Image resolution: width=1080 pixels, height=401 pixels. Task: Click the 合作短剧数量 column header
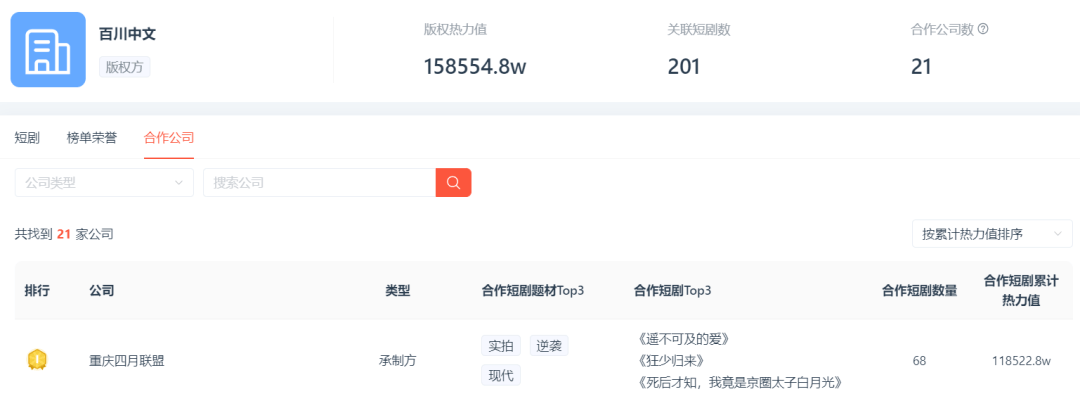pos(919,291)
